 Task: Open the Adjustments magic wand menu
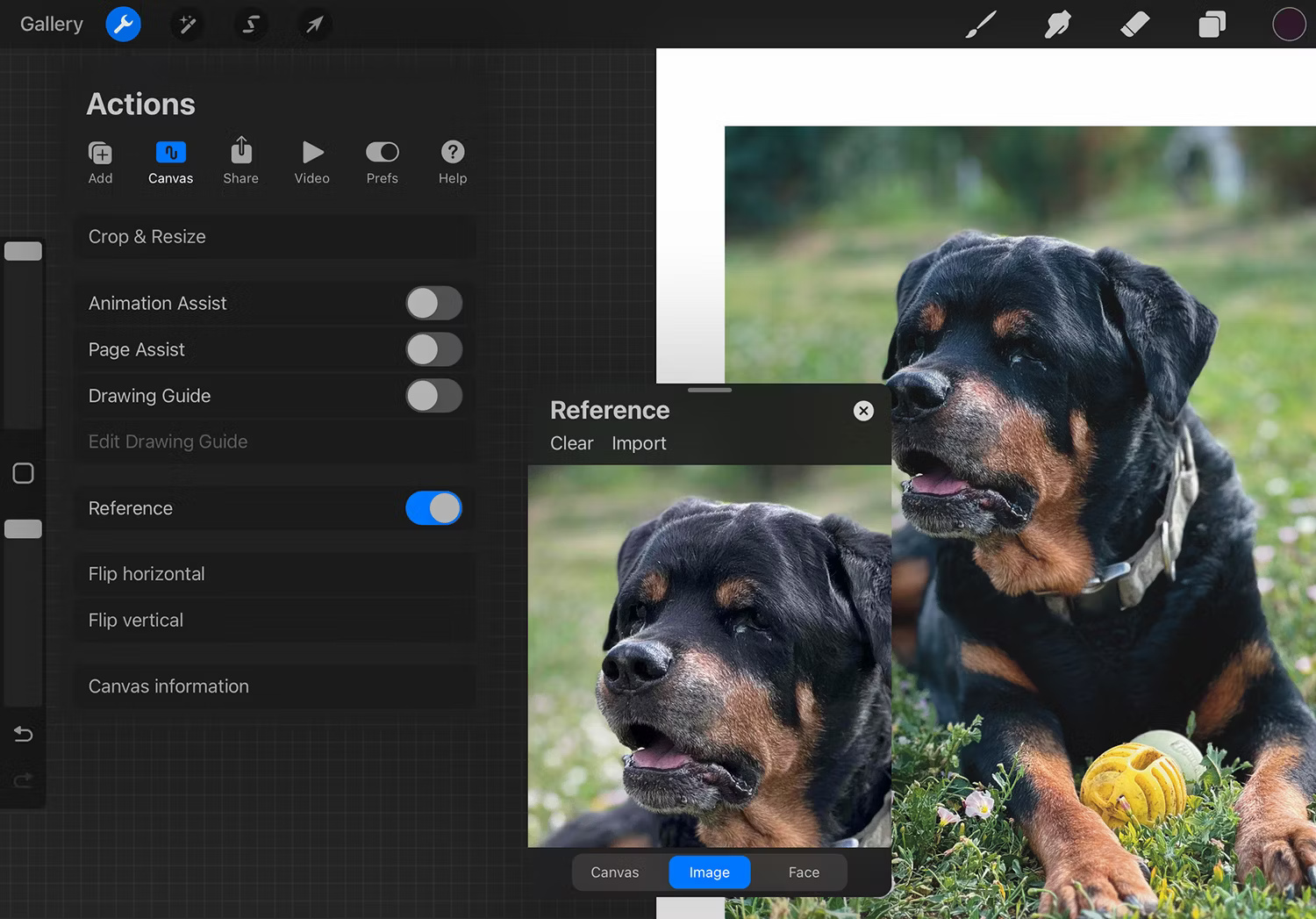(x=187, y=24)
